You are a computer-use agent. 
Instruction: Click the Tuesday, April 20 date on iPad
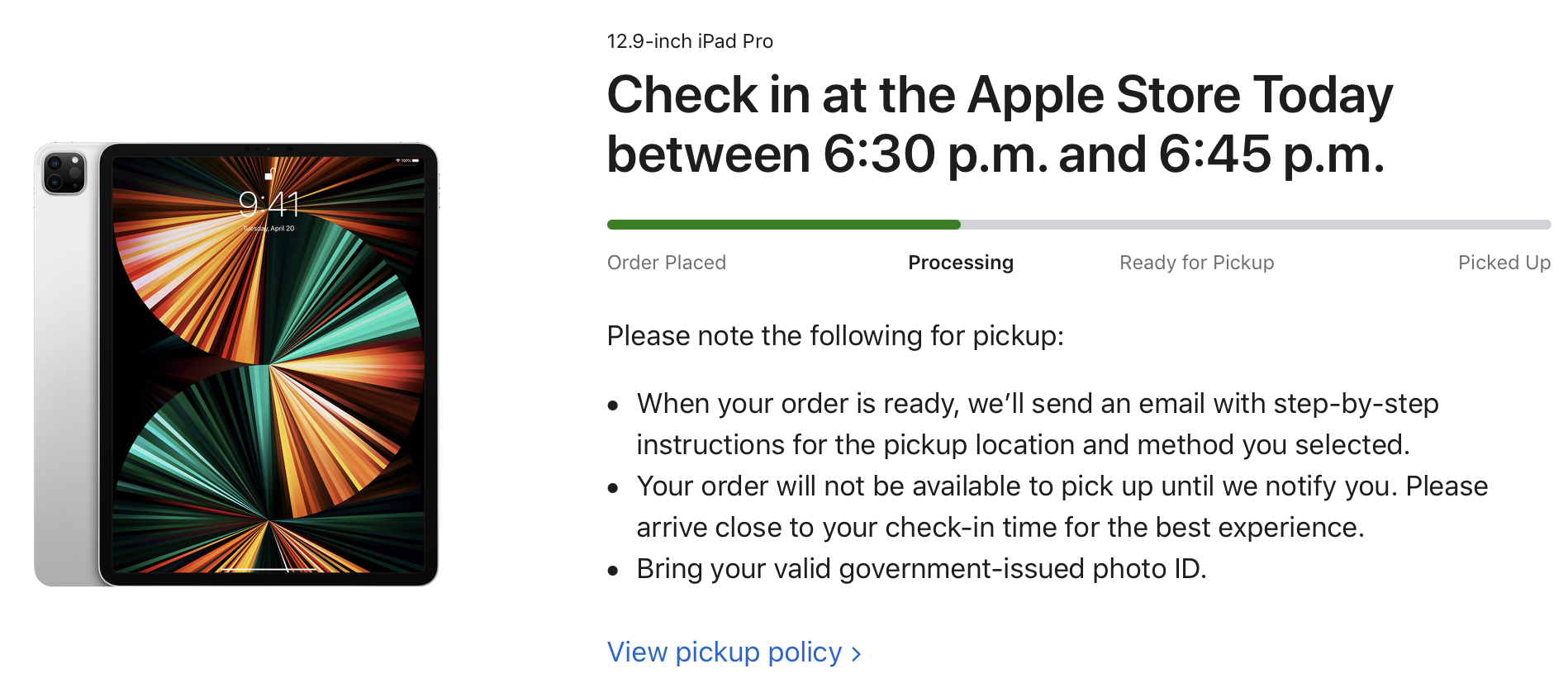[x=268, y=228]
